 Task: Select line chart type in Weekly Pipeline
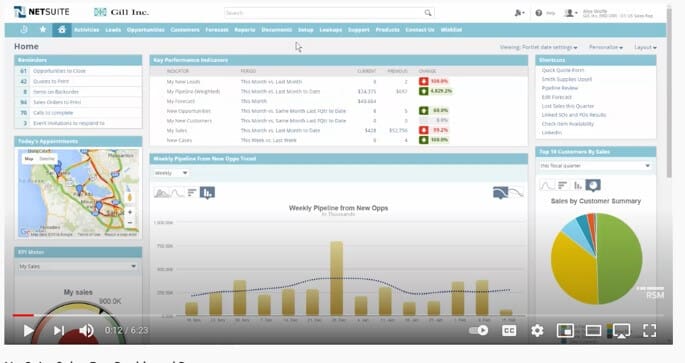[x=177, y=193]
